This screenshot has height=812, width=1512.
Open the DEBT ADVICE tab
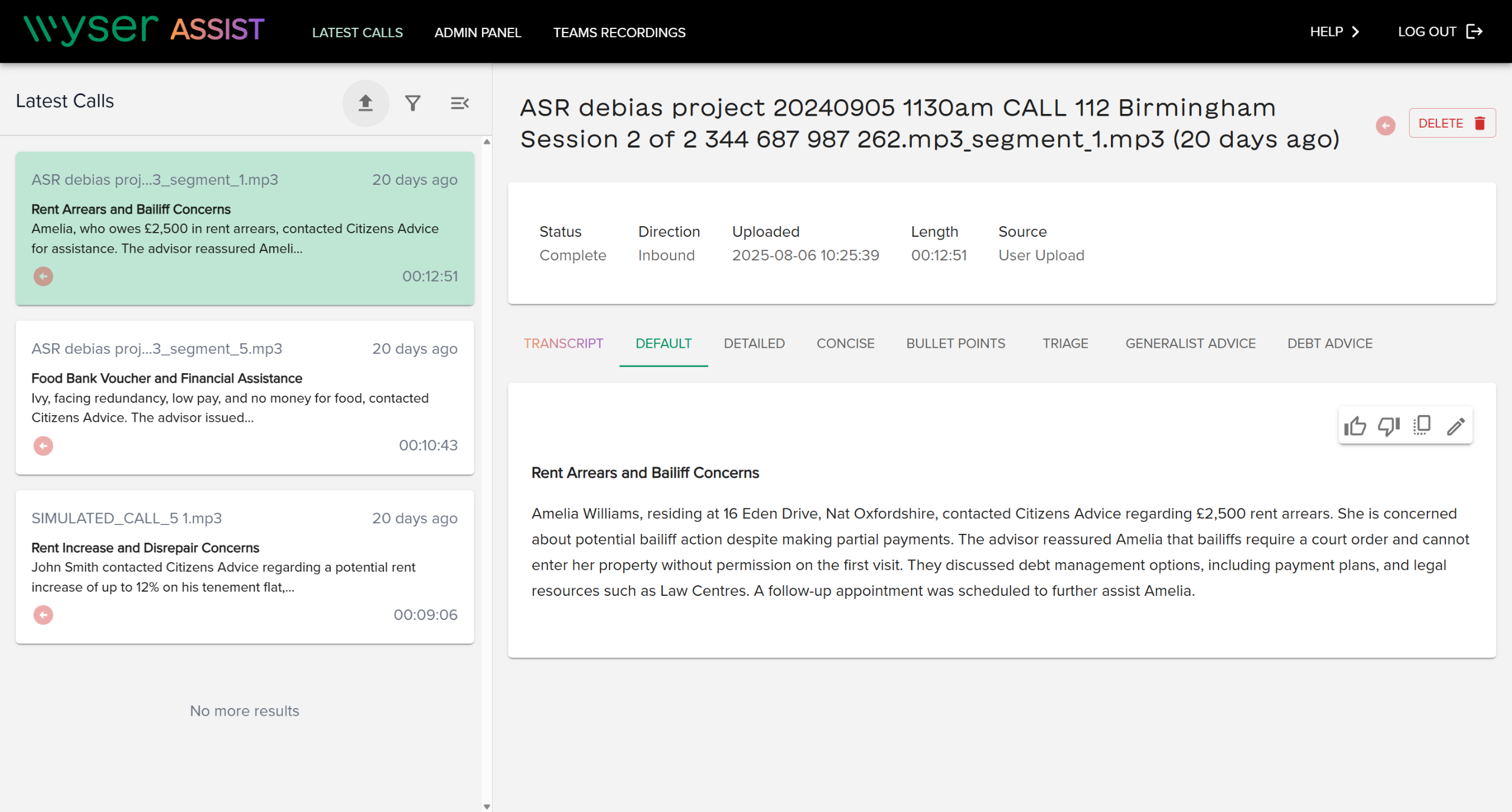coord(1329,344)
